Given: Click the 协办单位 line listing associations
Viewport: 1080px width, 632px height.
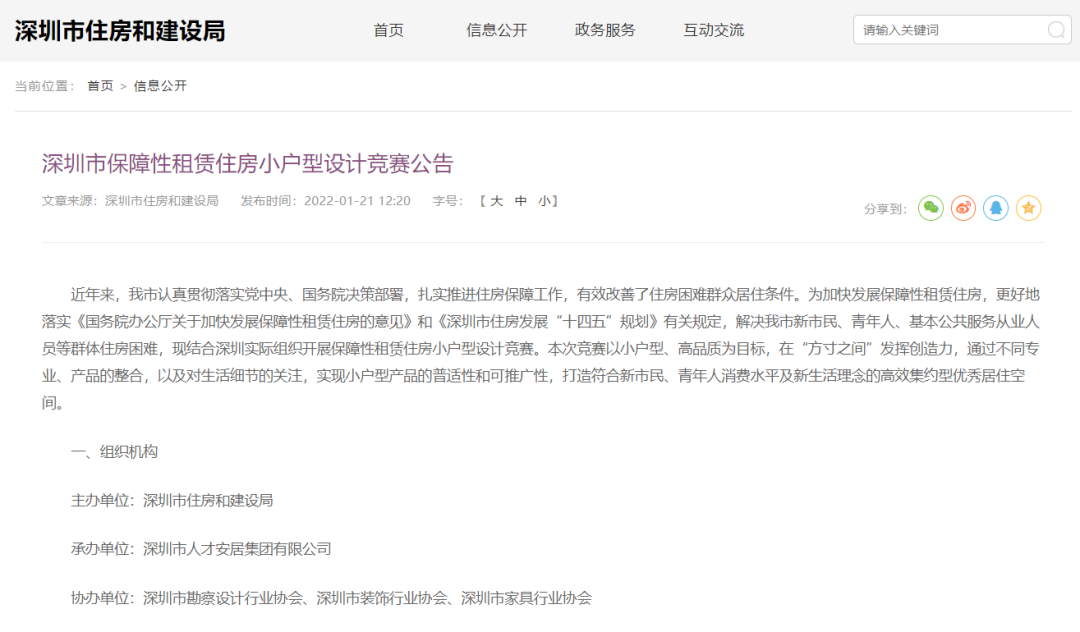Looking at the screenshot, I should [x=331, y=598].
